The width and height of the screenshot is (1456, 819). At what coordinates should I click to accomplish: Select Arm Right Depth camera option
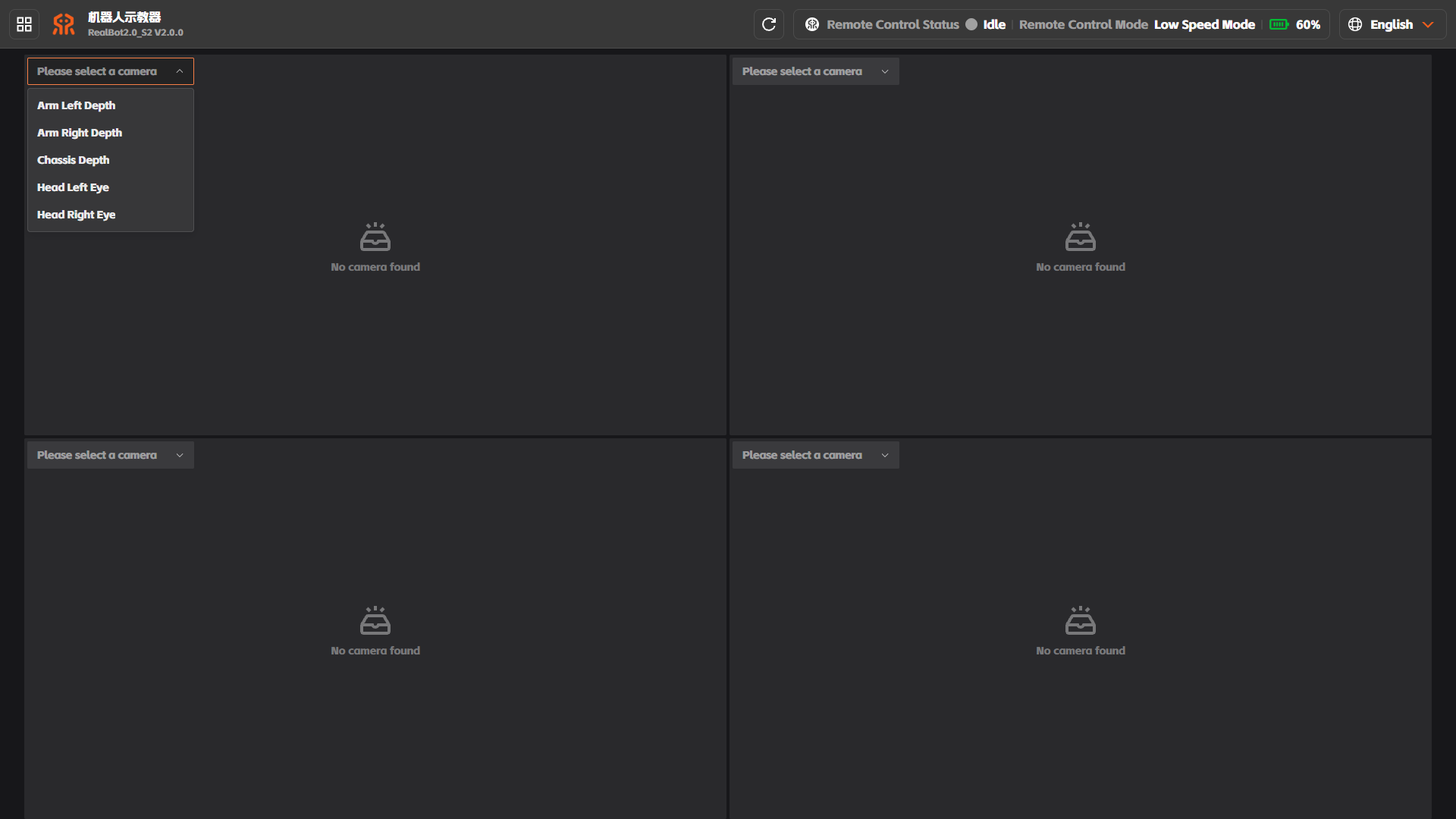click(x=111, y=133)
